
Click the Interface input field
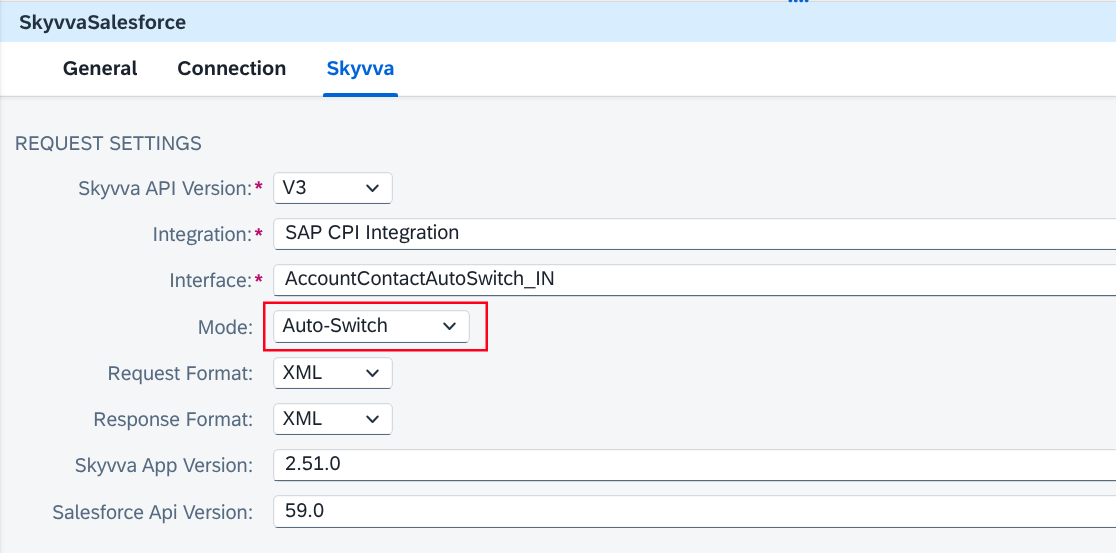tap(695, 280)
